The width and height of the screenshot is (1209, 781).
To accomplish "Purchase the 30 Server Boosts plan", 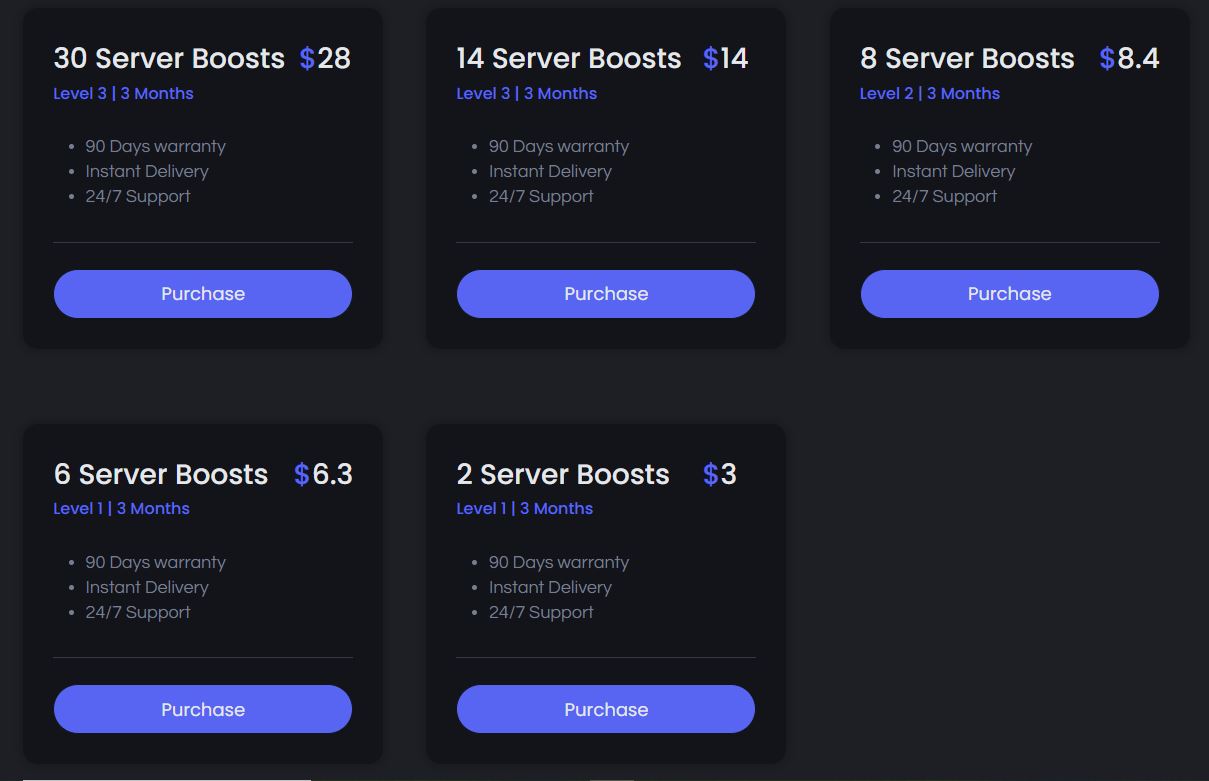I will pyautogui.click(x=202, y=293).
